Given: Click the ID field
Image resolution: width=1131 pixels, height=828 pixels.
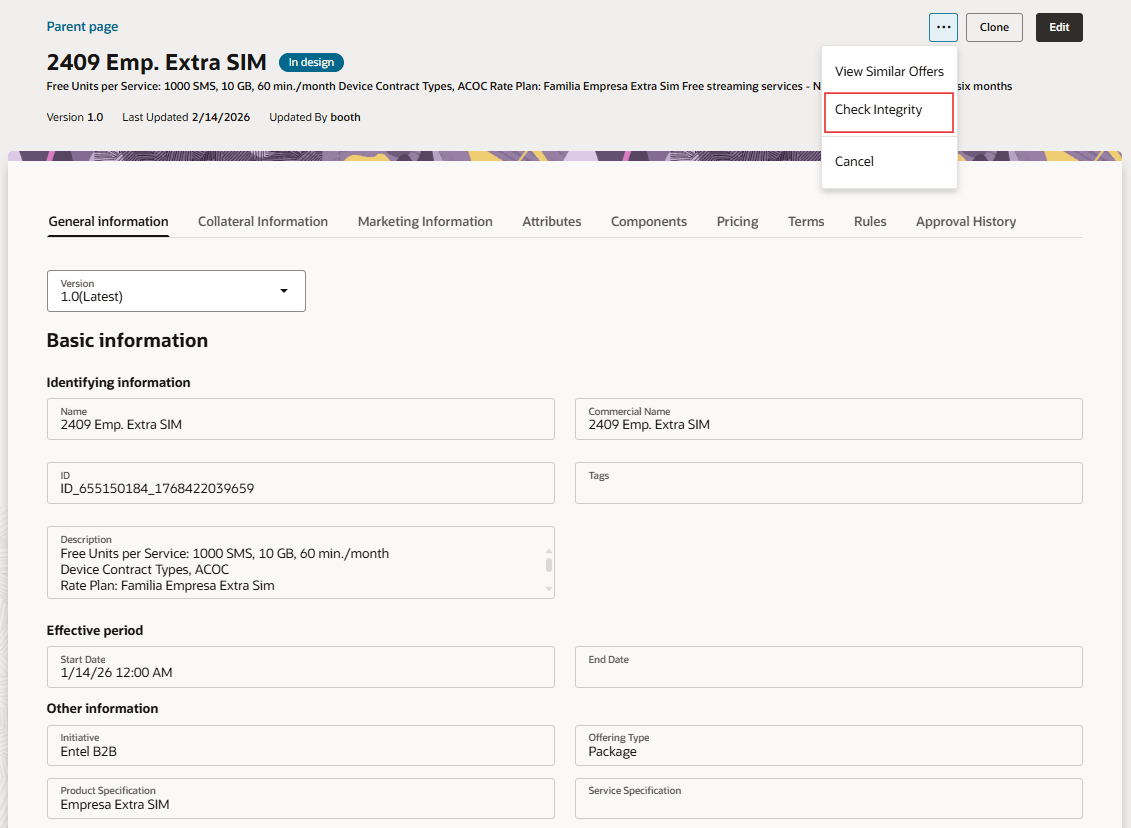Looking at the screenshot, I should (x=301, y=483).
